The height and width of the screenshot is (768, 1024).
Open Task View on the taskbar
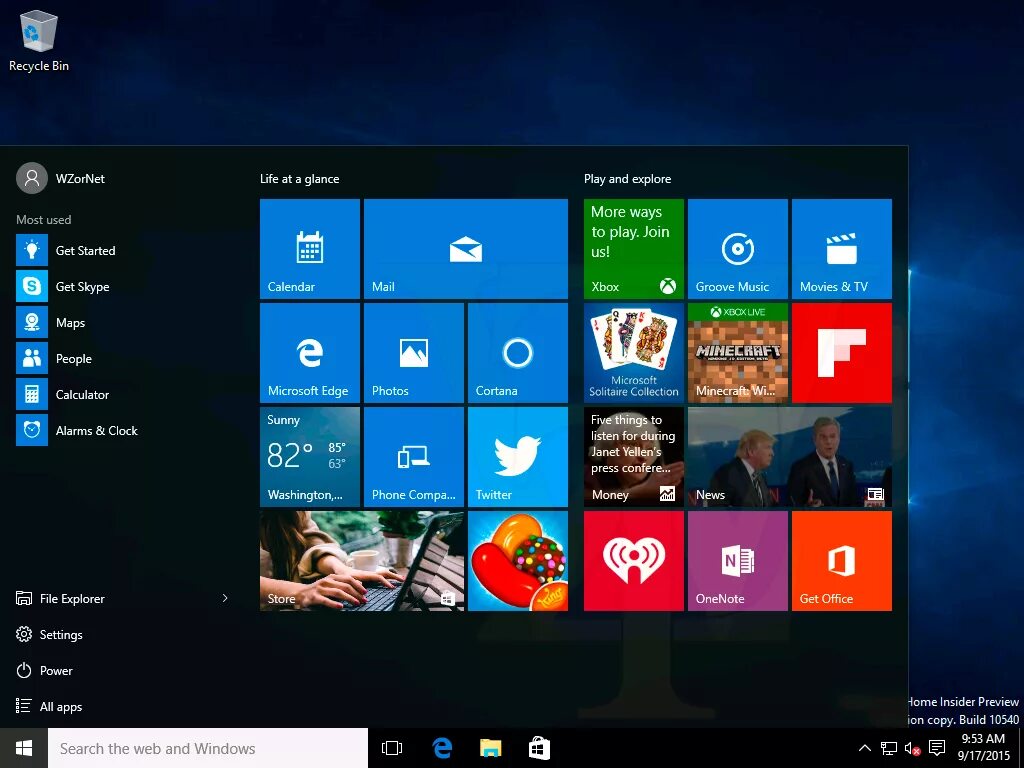click(x=391, y=747)
